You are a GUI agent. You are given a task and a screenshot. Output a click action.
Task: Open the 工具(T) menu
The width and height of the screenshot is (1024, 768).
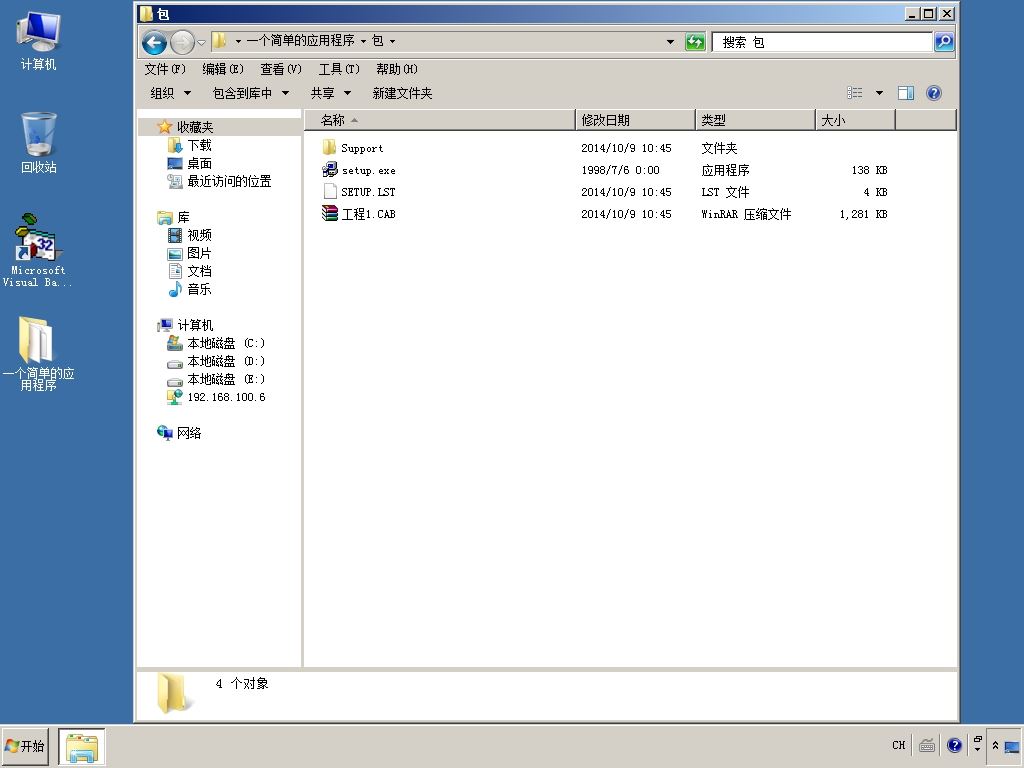coord(339,69)
